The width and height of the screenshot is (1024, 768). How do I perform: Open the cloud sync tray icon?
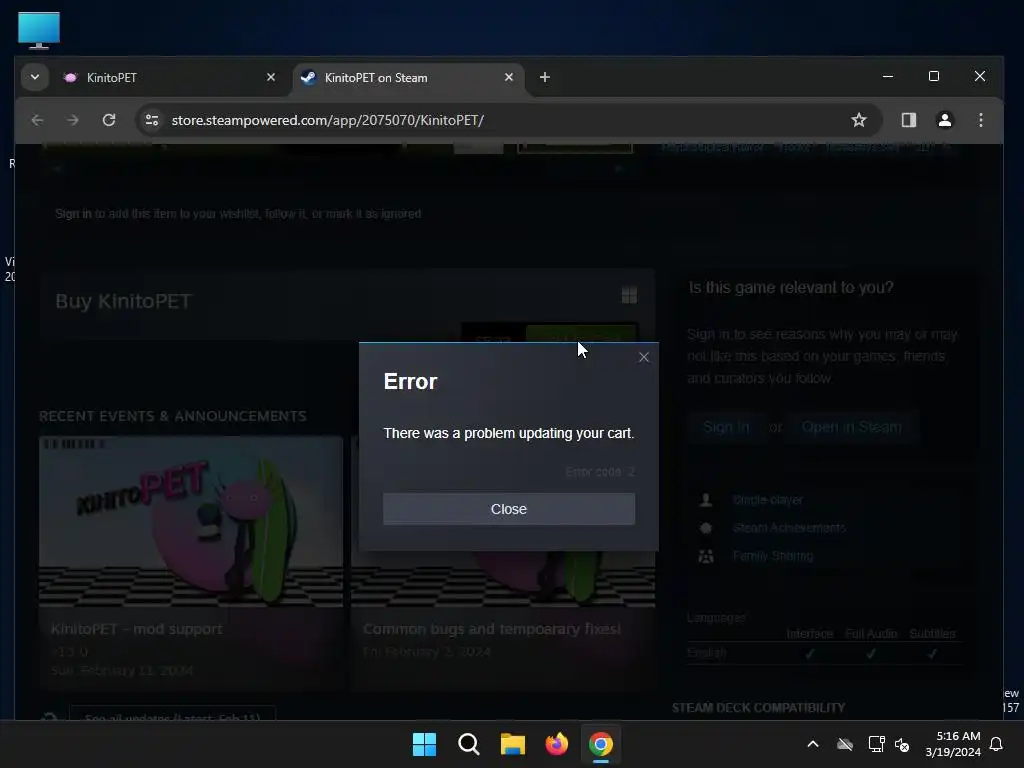(x=845, y=744)
